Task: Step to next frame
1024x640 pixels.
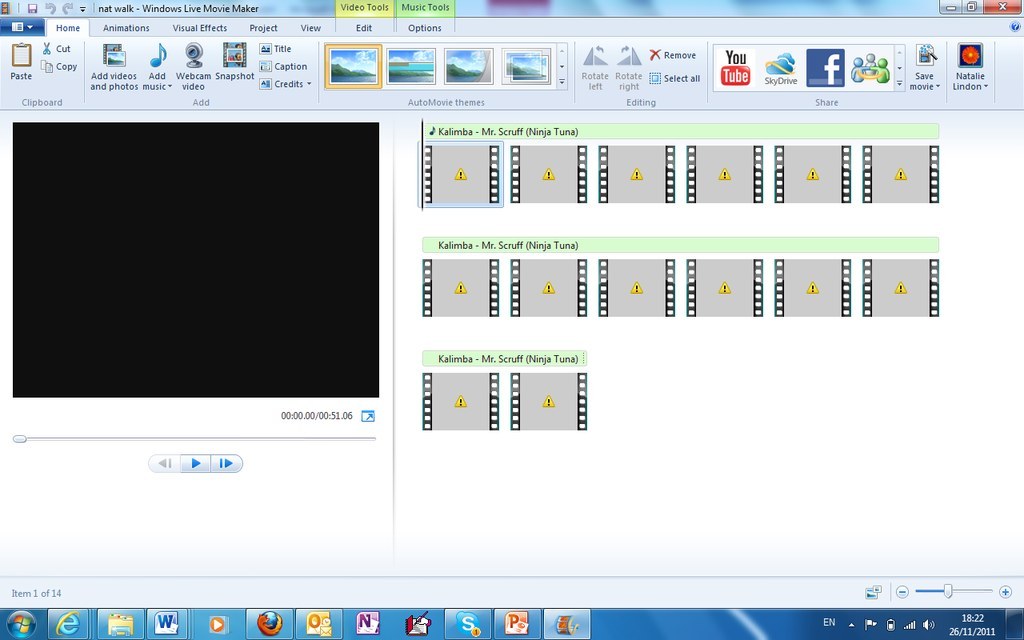Action: coord(226,463)
